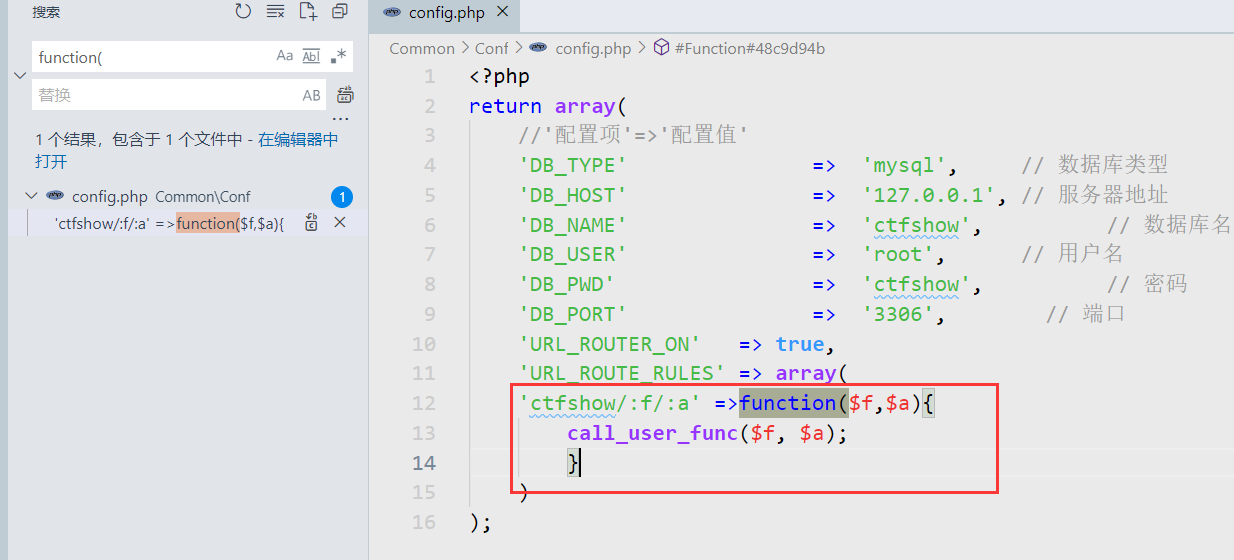The height and width of the screenshot is (560, 1234).
Task: Click line number 12 in gutter
Action: click(424, 403)
